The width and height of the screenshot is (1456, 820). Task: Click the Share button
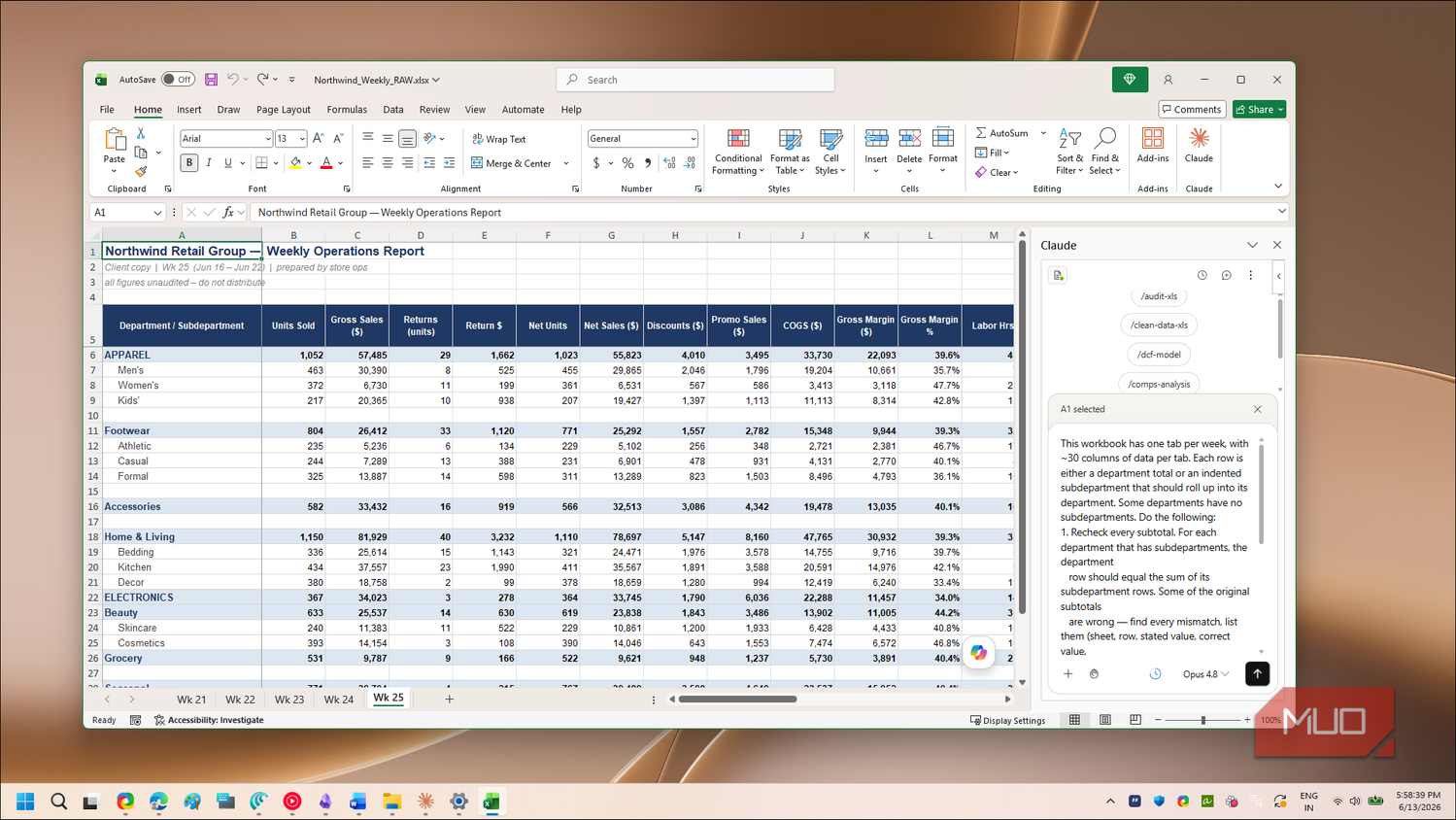coord(1260,110)
